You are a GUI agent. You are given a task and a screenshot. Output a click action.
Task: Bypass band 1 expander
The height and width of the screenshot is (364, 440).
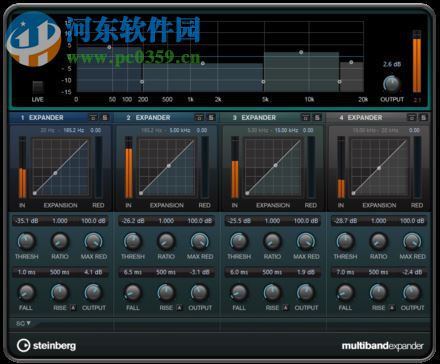tap(93, 117)
